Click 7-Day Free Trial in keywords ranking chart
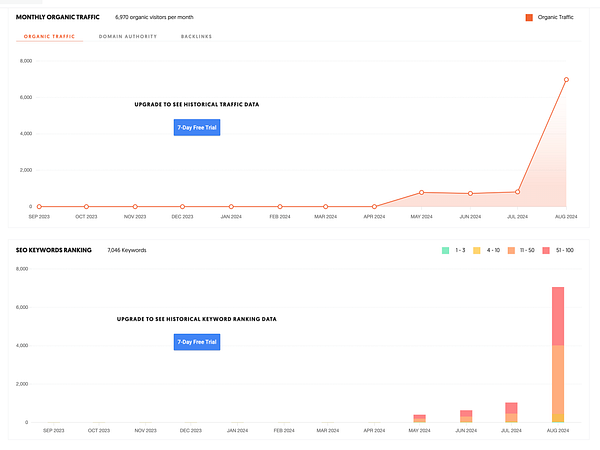Screen dimensions: 600x450 tap(197, 342)
